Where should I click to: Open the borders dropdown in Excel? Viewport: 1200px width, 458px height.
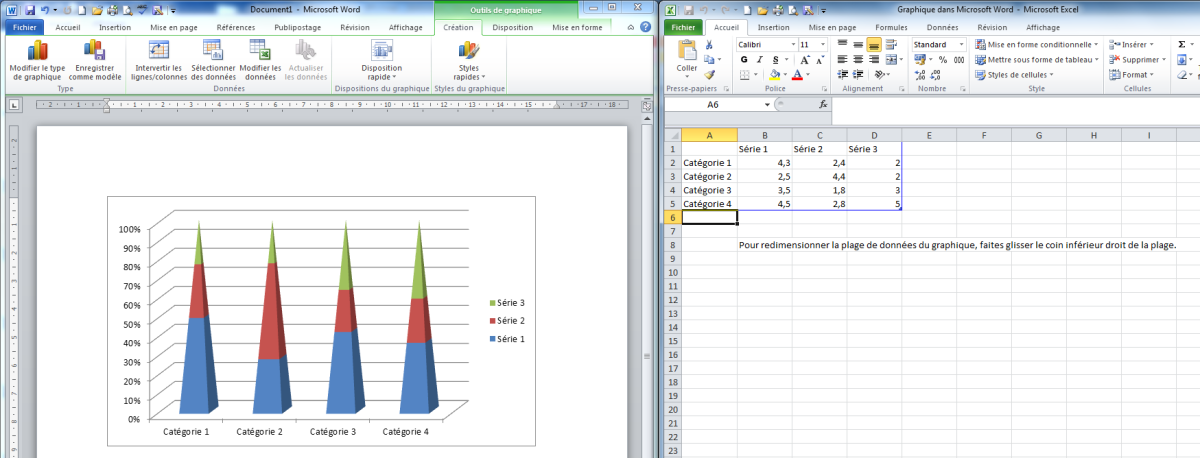[755, 75]
